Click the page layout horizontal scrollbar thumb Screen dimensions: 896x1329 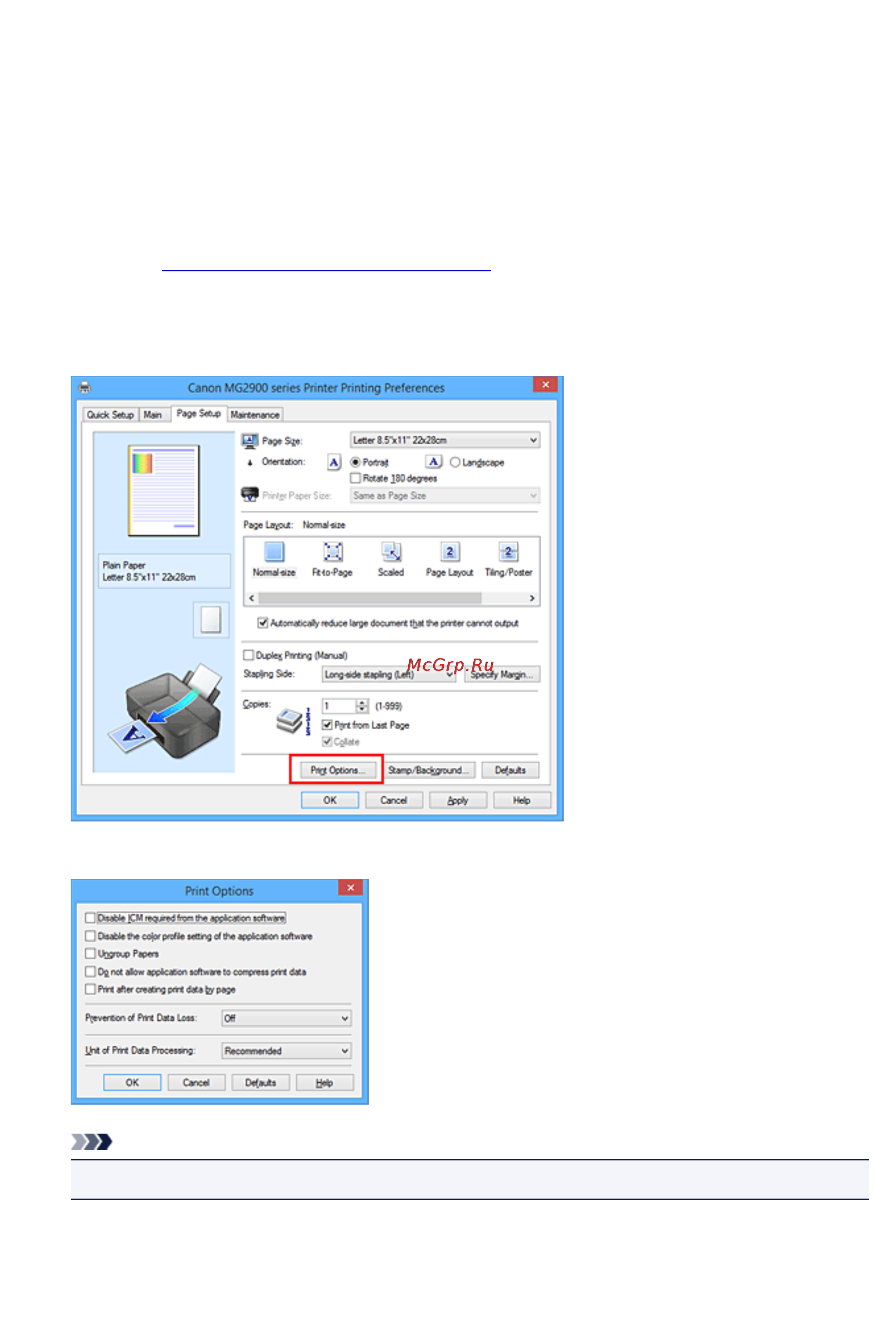[370, 598]
